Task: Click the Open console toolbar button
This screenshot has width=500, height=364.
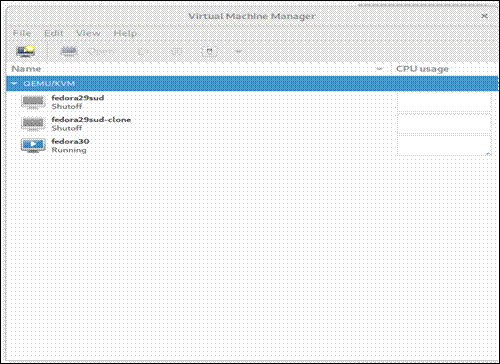Action: 87,51
